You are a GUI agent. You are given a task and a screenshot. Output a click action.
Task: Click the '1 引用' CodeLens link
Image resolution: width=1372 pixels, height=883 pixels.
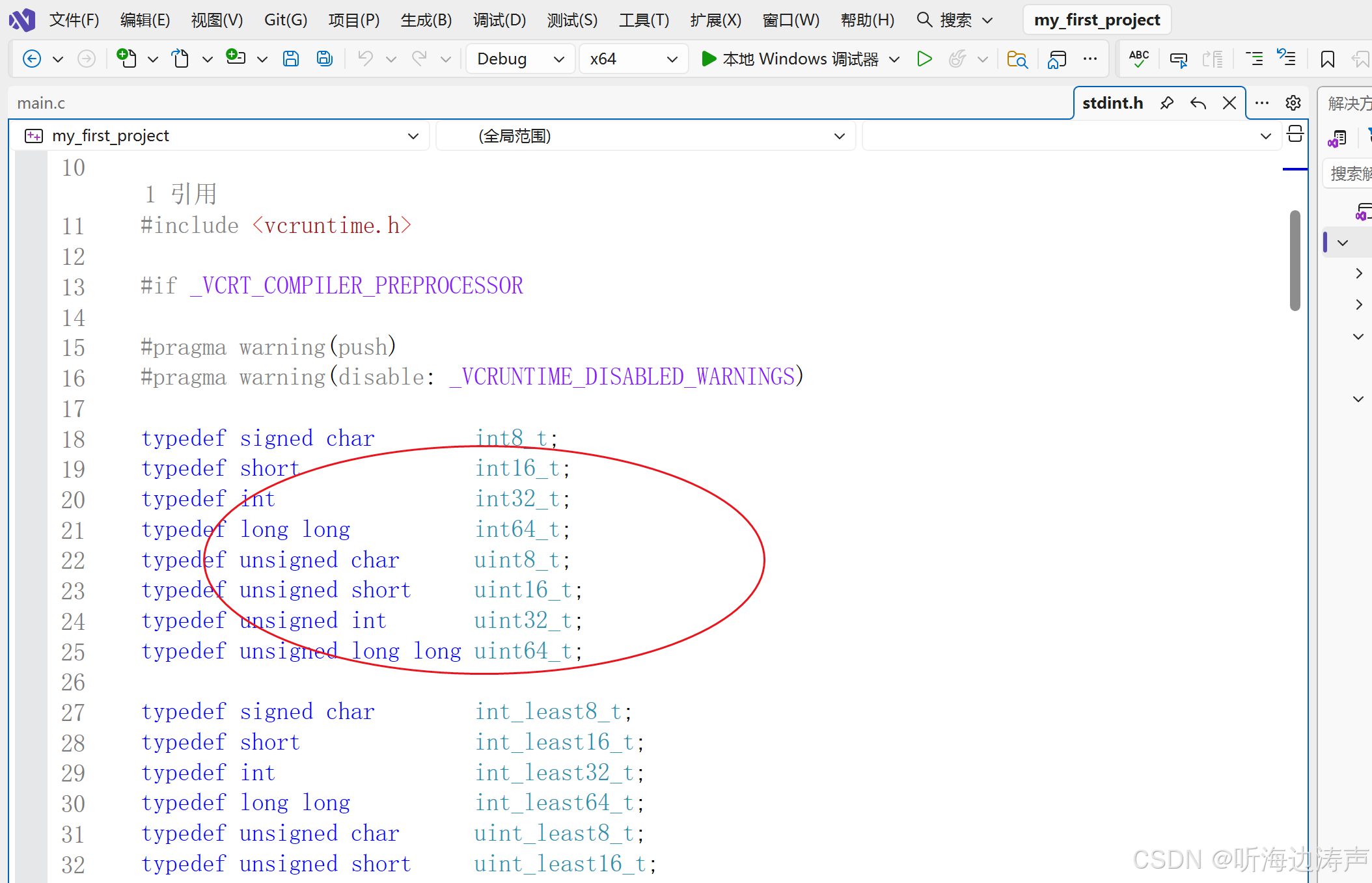[x=180, y=193]
